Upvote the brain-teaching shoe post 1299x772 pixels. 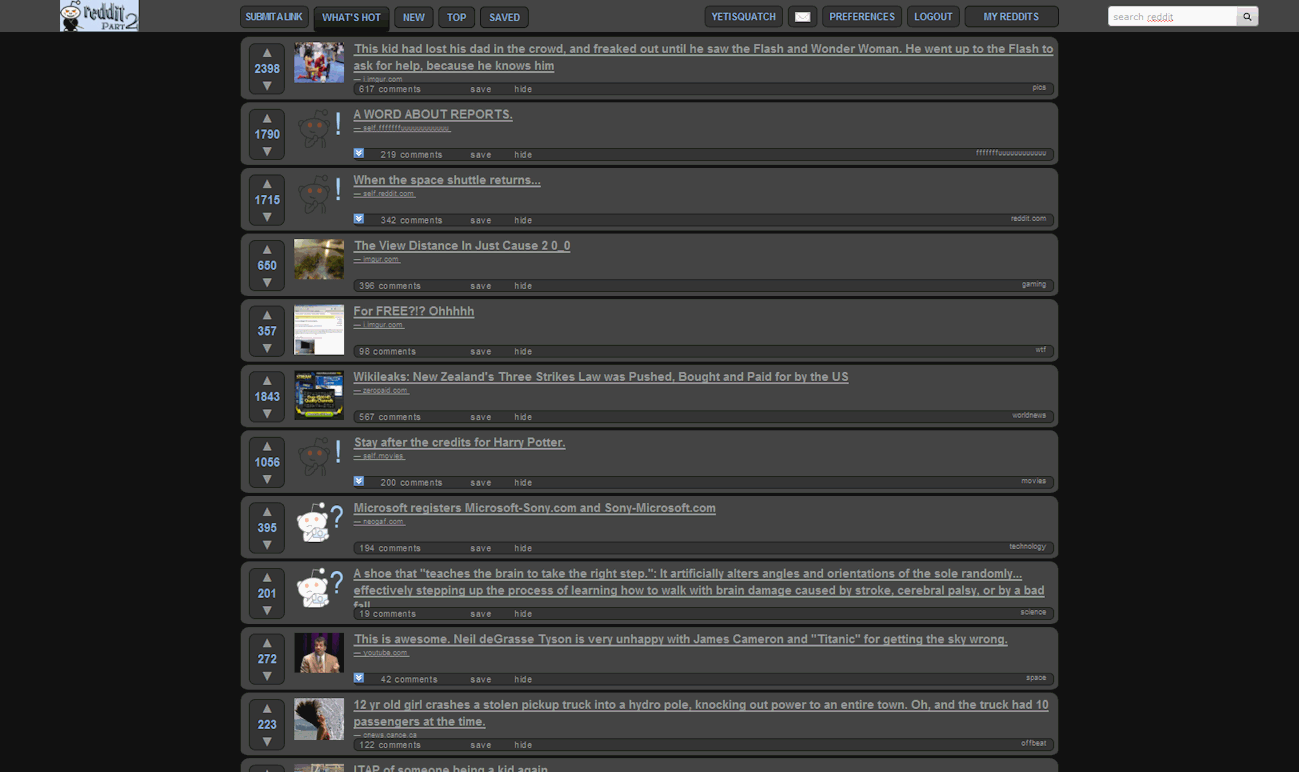pyautogui.click(x=267, y=577)
